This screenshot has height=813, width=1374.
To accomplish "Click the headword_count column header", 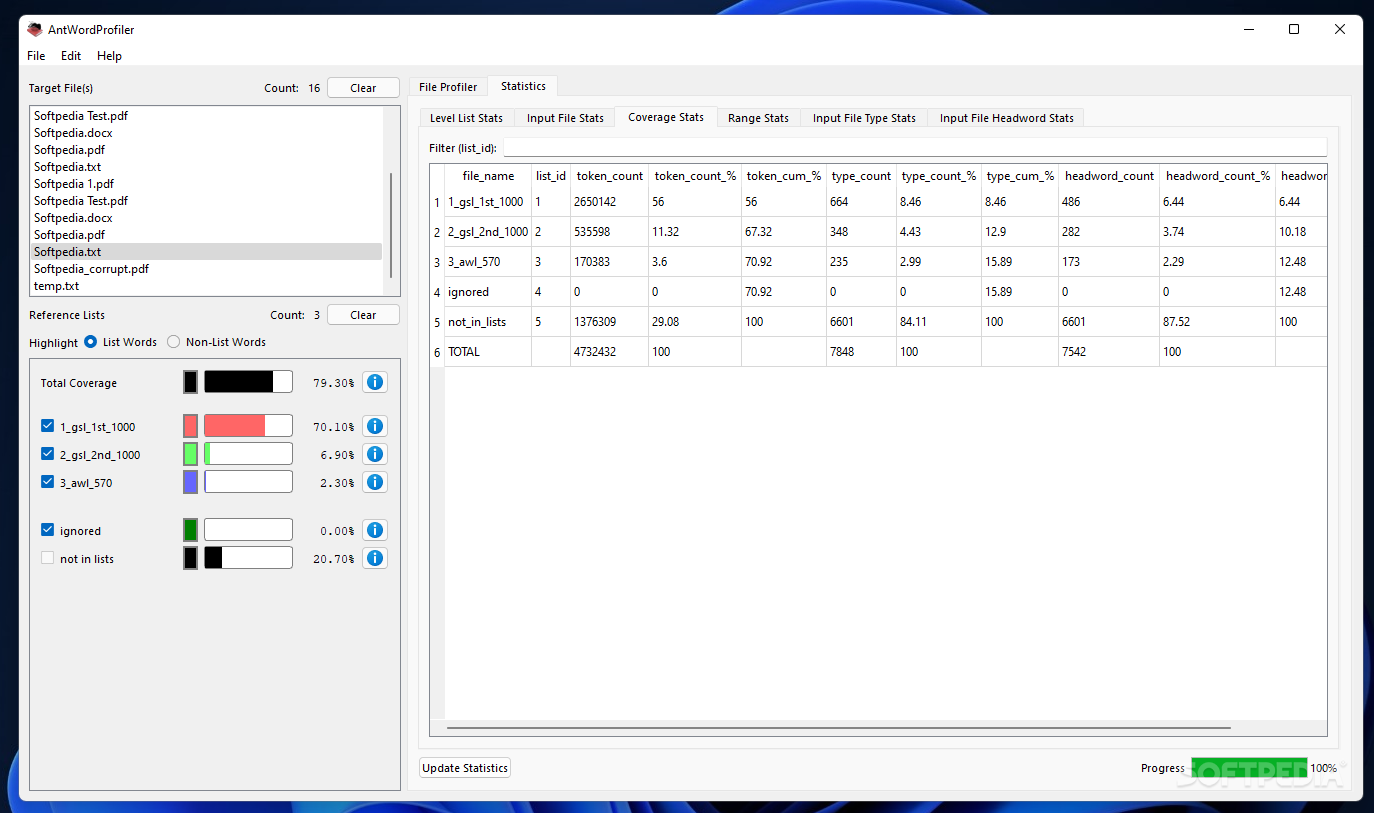I will [1109, 176].
